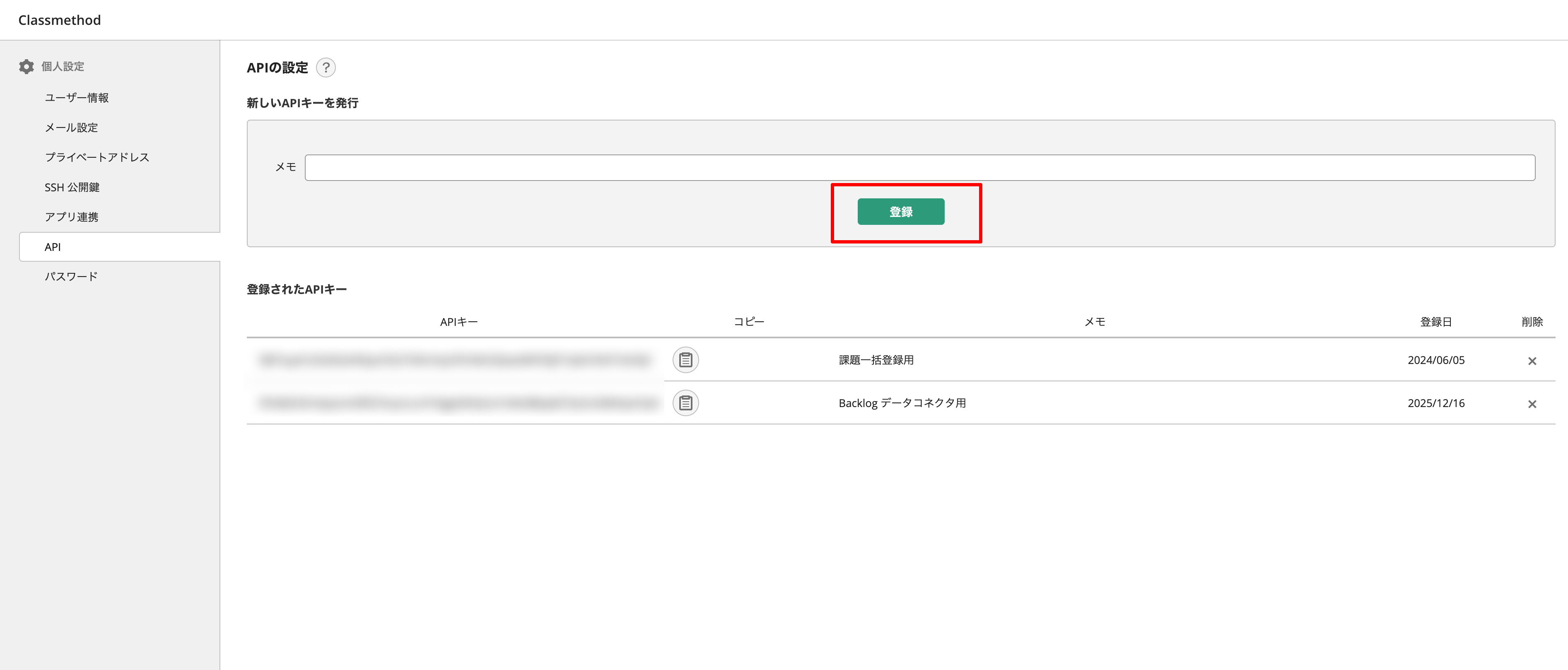Click the 登録日 column header

(1435, 322)
